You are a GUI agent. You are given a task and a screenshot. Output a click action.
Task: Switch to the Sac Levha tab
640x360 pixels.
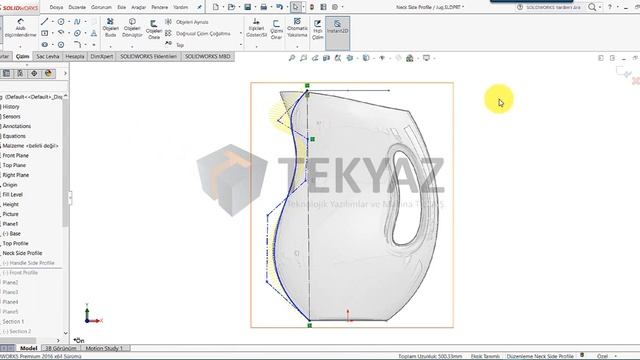[48, 56]
